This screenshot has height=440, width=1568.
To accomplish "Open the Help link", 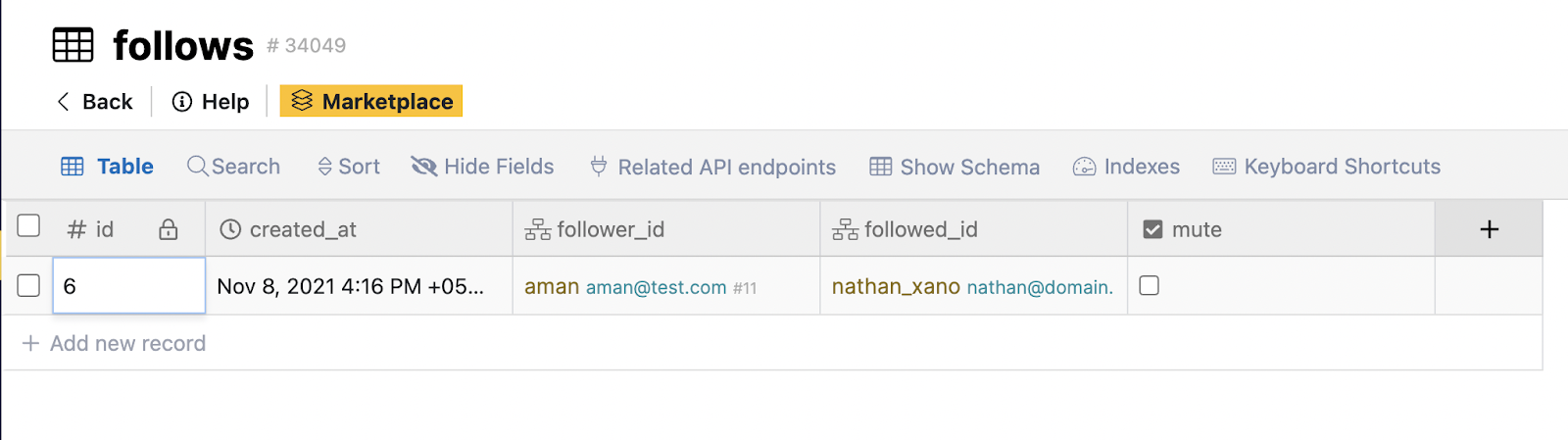I will (x=211, y=102).
